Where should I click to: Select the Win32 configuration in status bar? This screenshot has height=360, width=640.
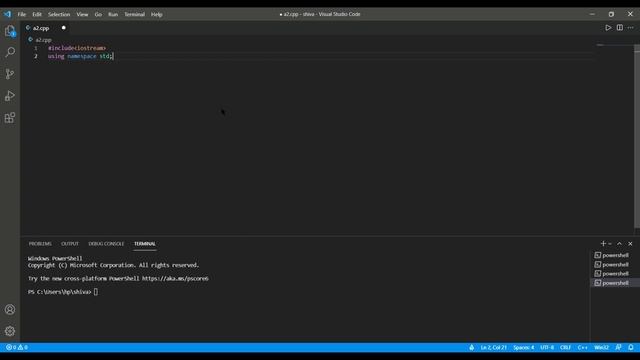(x=601, y=347)
